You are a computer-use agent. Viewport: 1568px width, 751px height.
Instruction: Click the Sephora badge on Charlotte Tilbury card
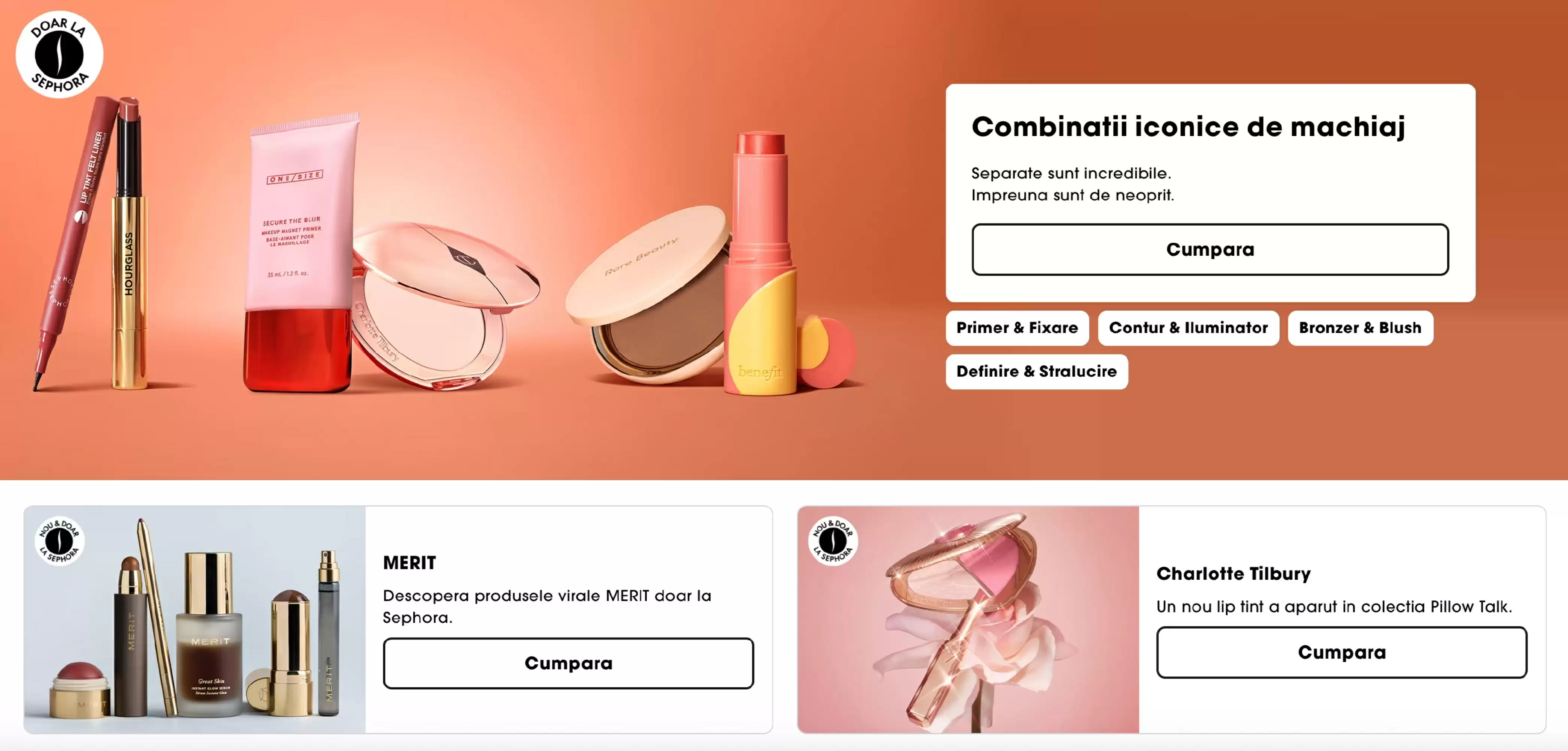833,541
